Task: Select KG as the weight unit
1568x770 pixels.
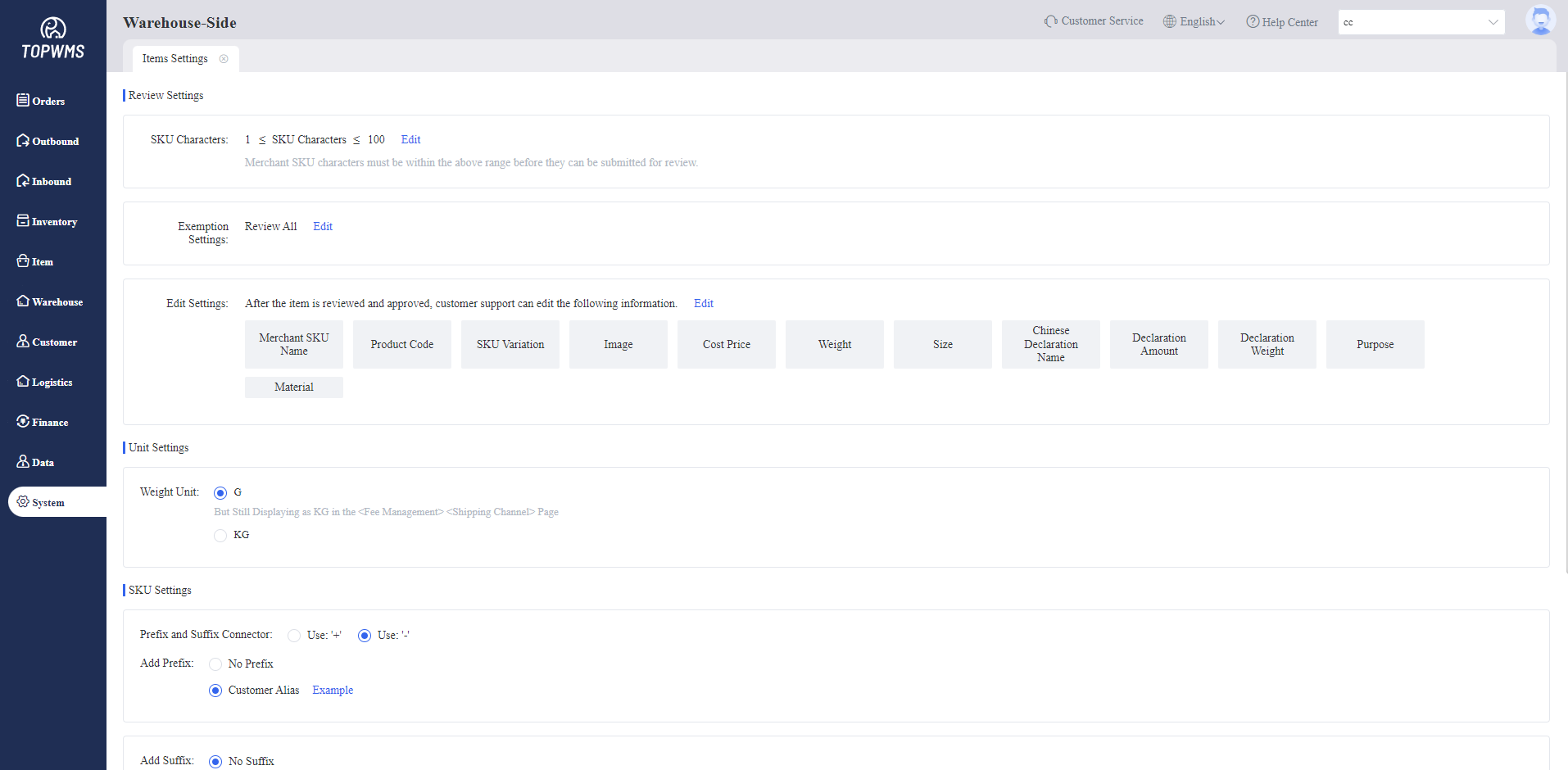Action: [220, 536]
